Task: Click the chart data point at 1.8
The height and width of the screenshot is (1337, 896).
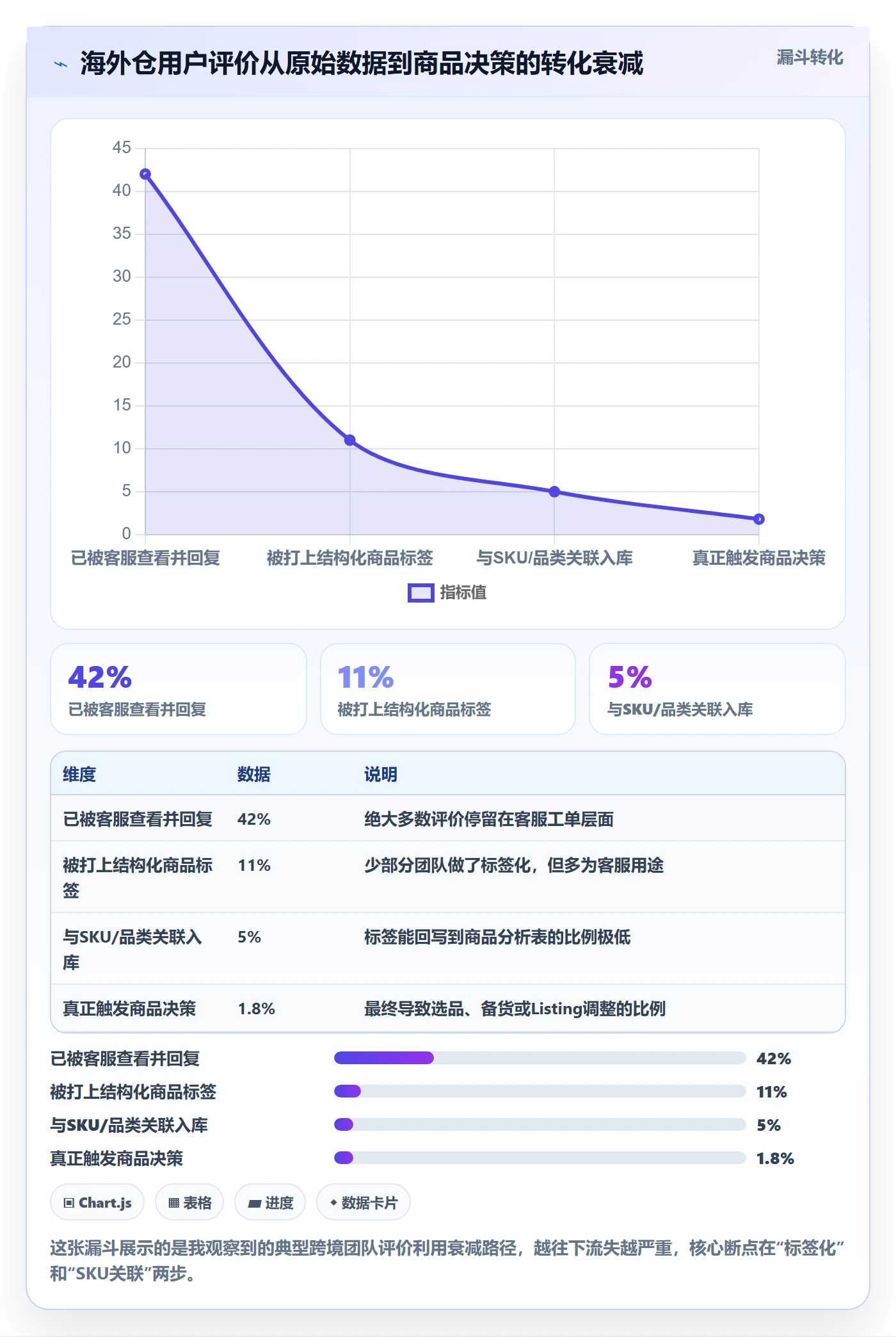Action: [x=759, y=519]
